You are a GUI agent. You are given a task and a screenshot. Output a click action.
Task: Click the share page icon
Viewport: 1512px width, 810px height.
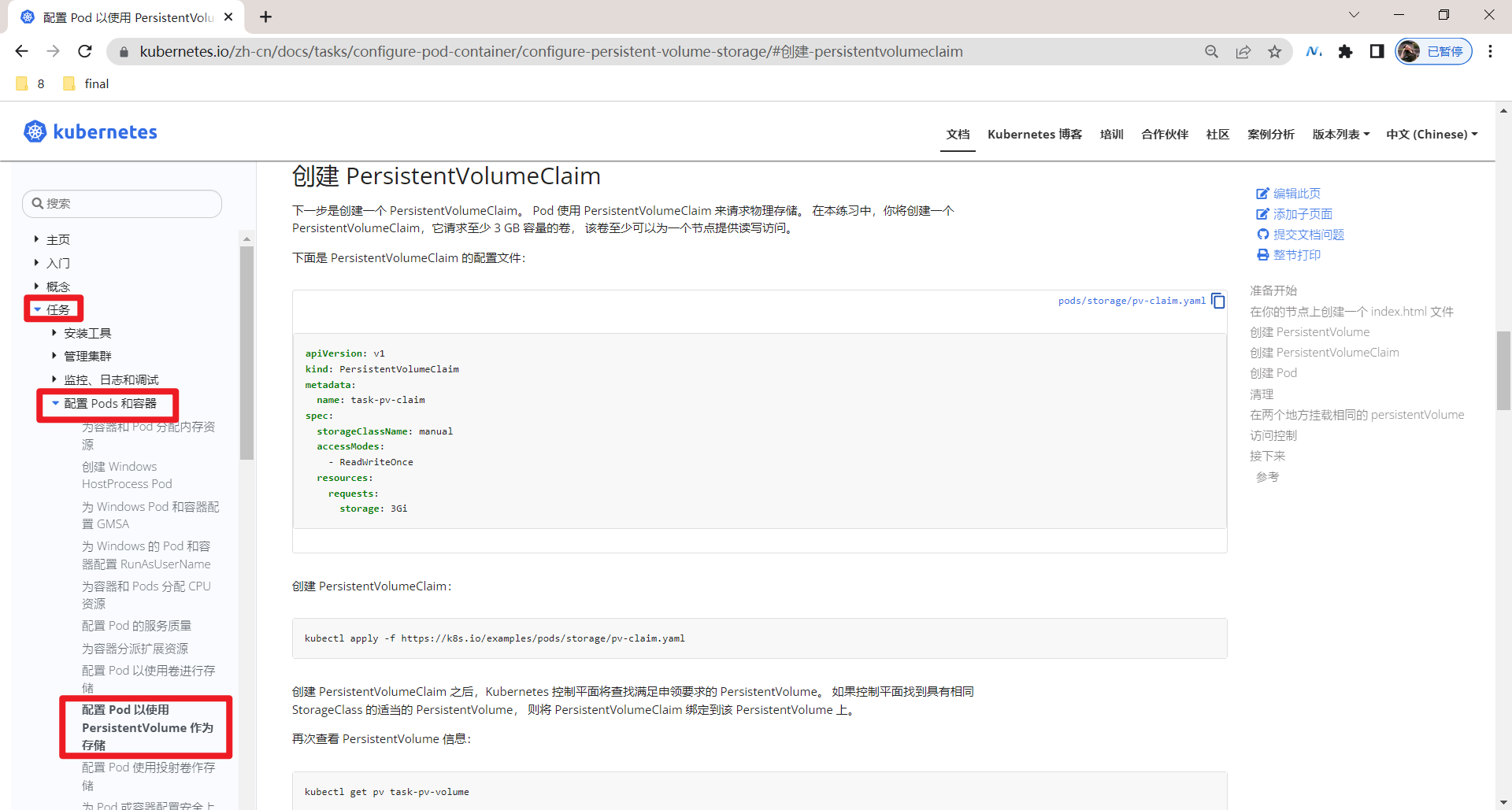[x=1243, y=52]
